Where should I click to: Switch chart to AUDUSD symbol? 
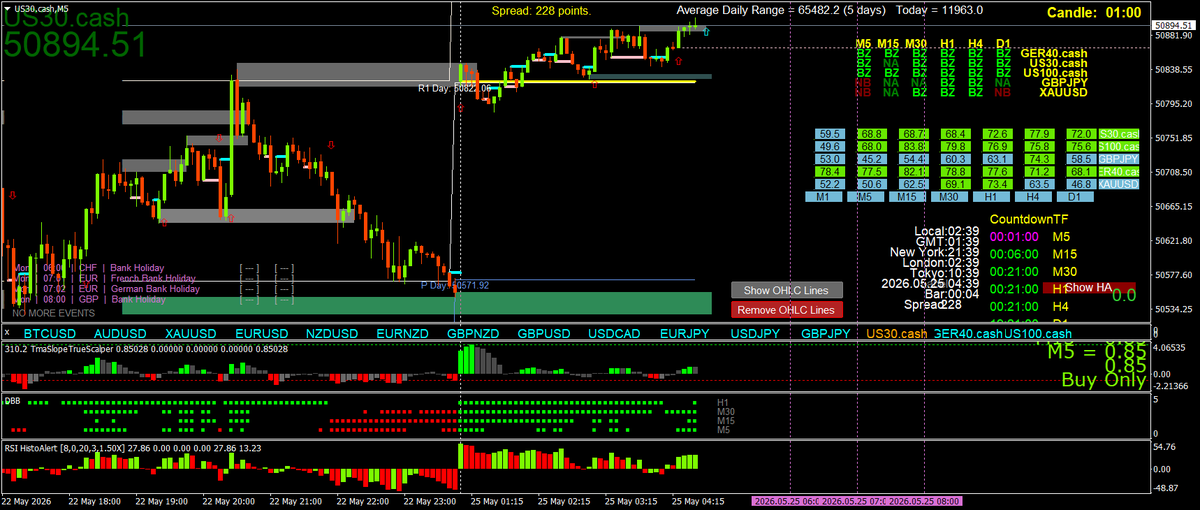(x=121, y=333)
